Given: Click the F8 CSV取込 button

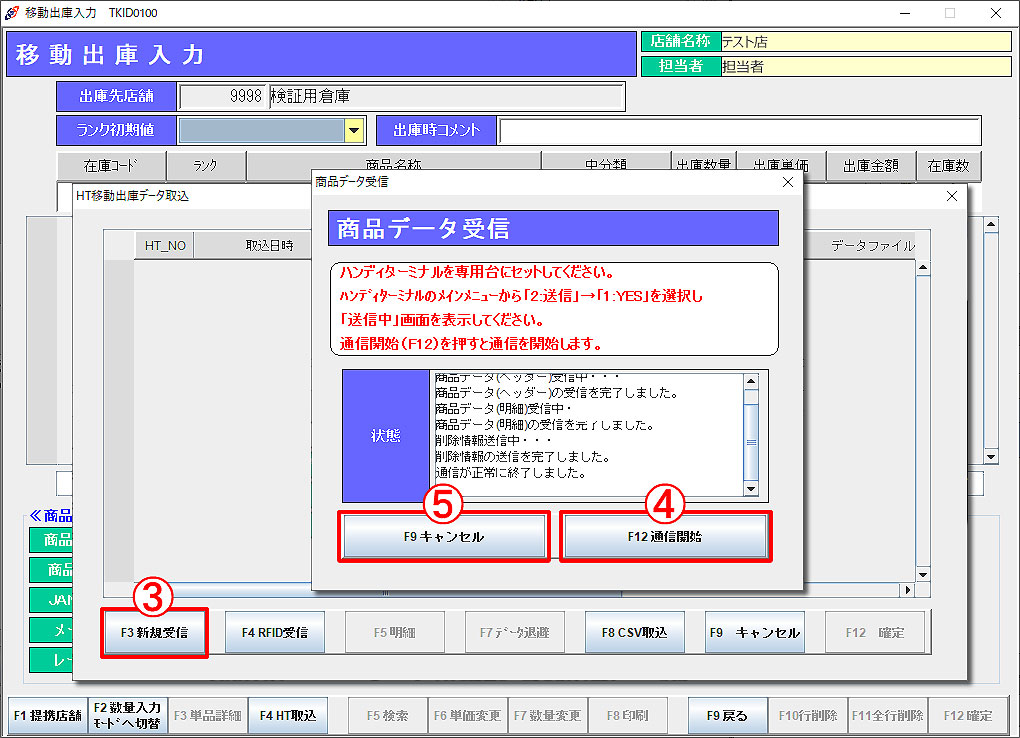Looking at the screenshot, I should 634,631.
